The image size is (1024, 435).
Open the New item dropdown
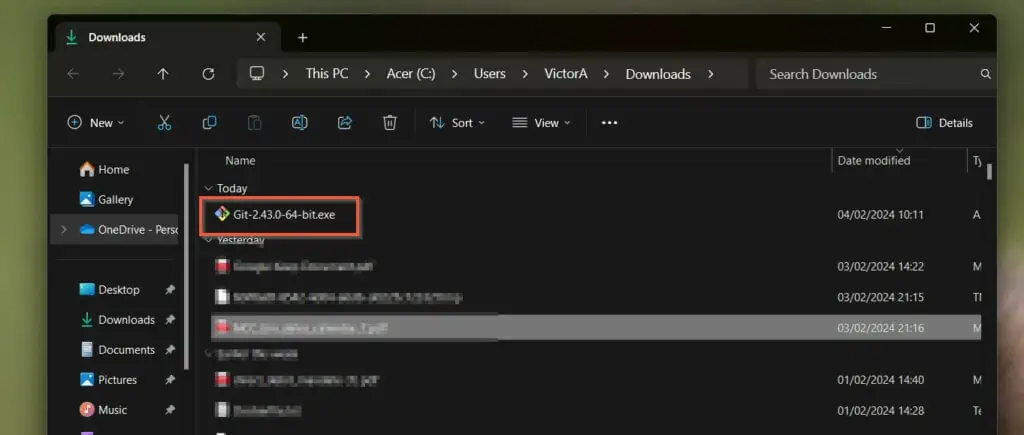pyautogui.click(x=95, y=123)
